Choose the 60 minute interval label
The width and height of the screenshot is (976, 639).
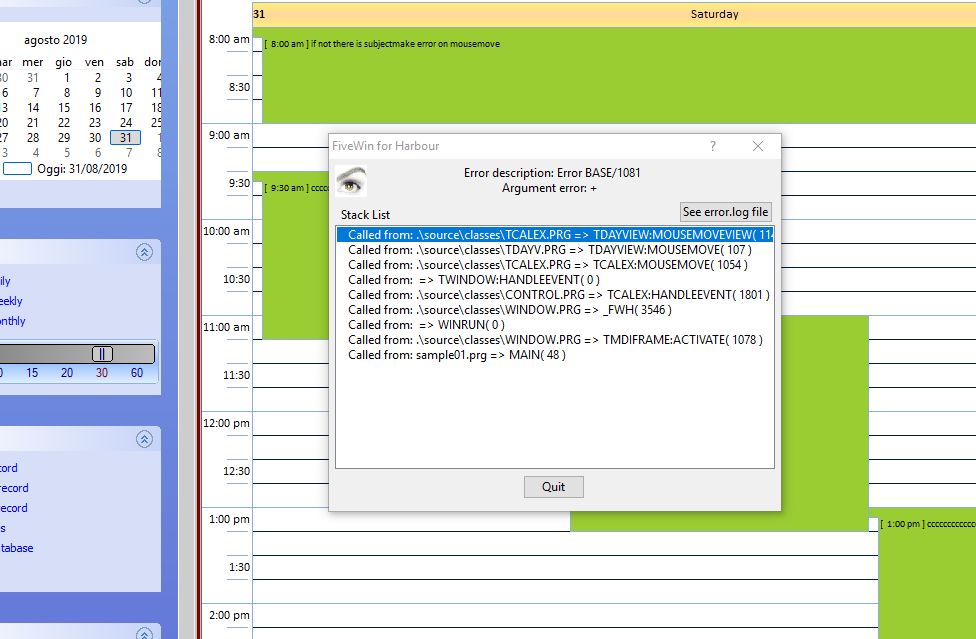[137, 373]
